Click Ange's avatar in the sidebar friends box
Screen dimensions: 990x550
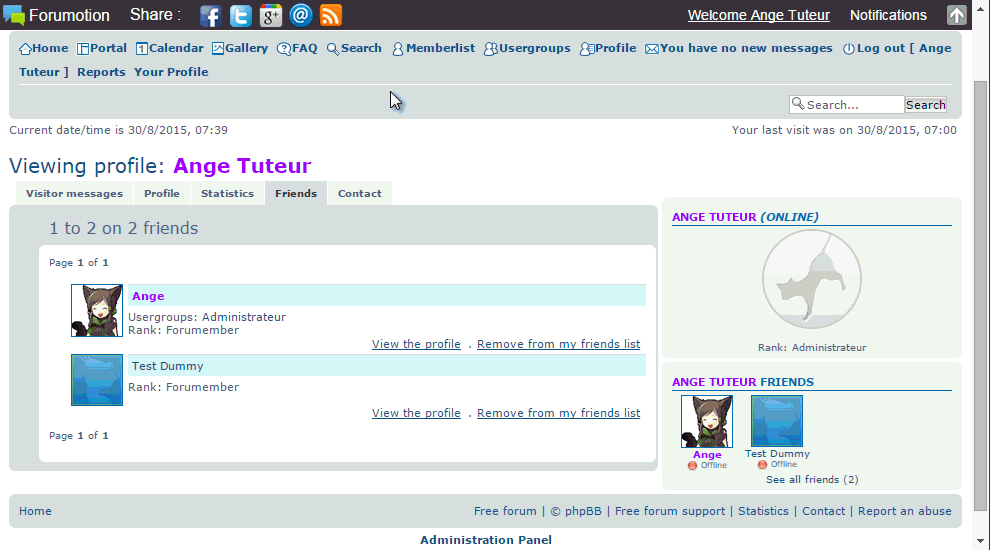click(x=707, y=421)
